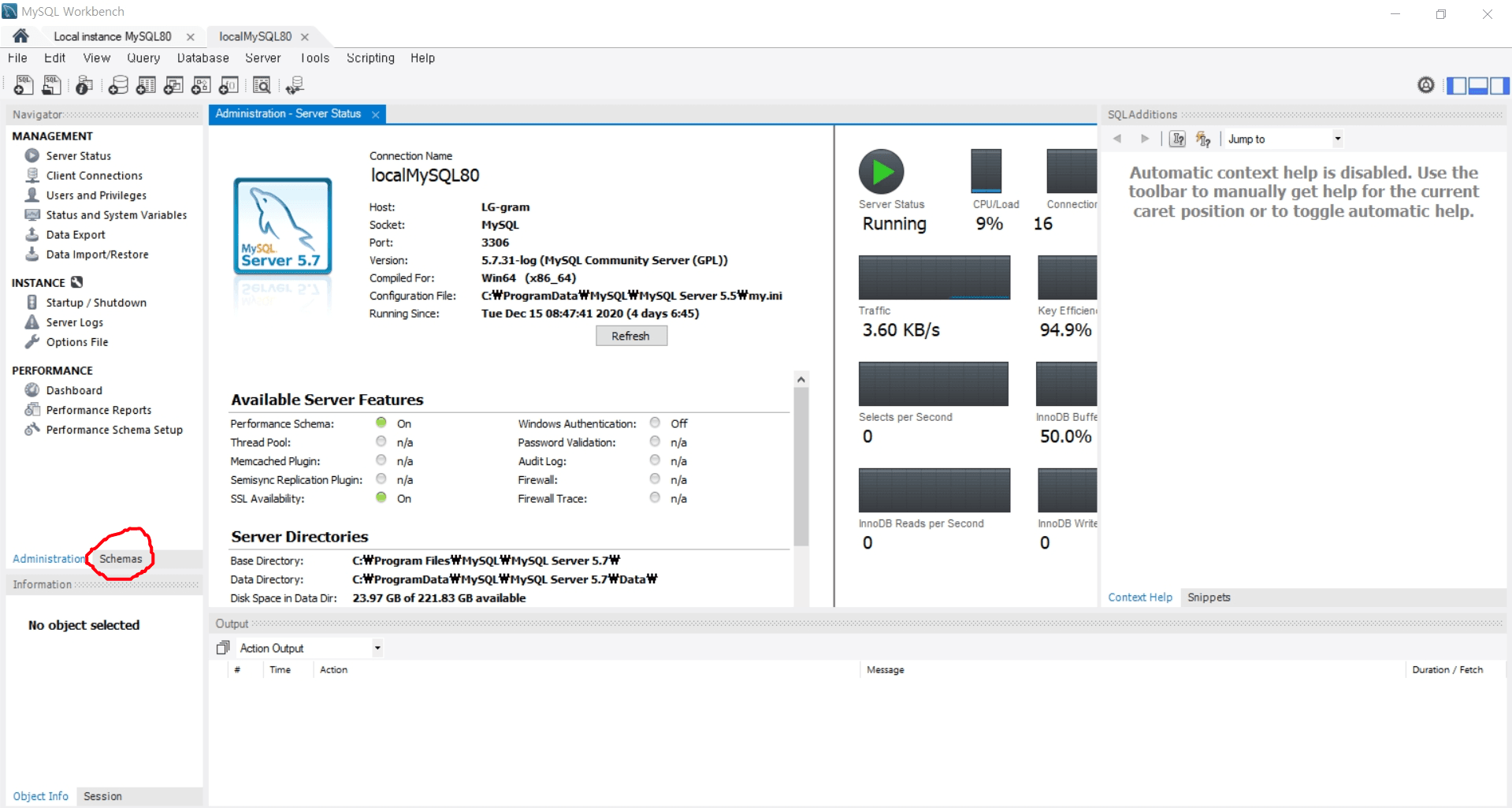Click the Performance Schema status indicator
This screenshot has width=1512, height=808.
tap(381, 423)
